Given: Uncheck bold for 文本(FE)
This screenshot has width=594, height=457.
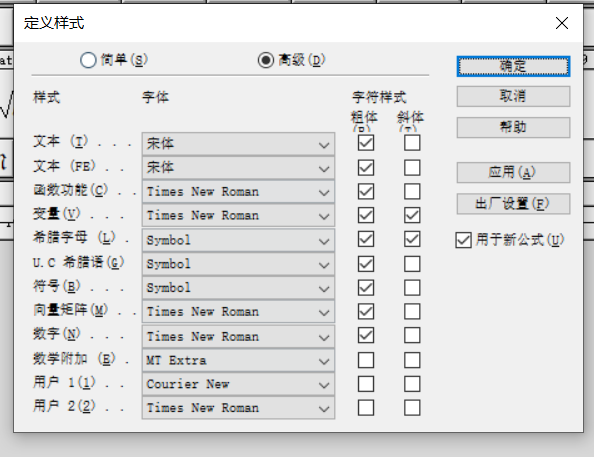Looking at the screenshot, I should pyautogui.click(x=366, y=167).
